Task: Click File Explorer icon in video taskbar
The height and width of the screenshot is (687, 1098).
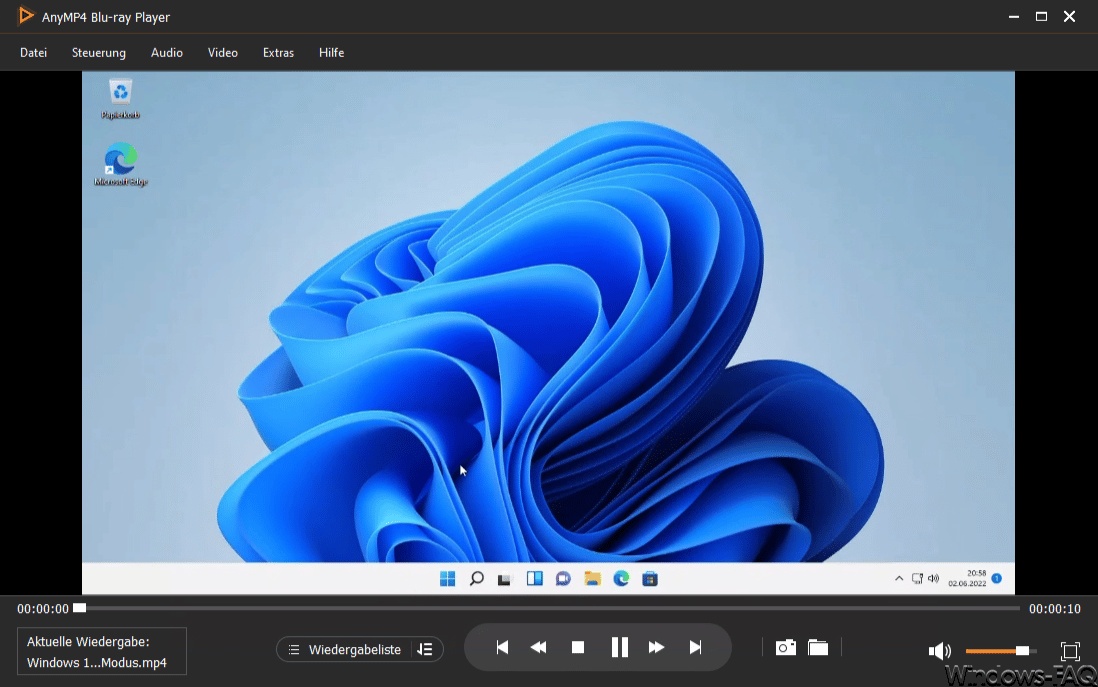Action: coord(592,578)
